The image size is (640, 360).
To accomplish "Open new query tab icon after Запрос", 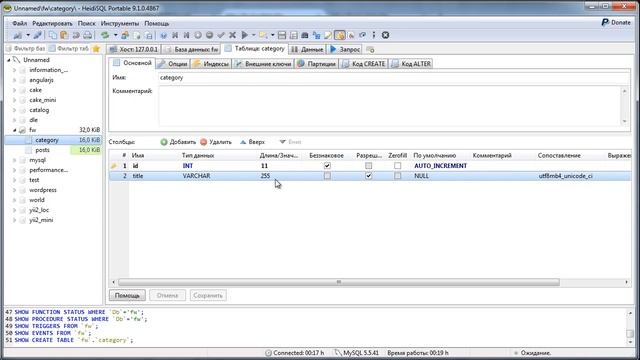I will 370,50.
